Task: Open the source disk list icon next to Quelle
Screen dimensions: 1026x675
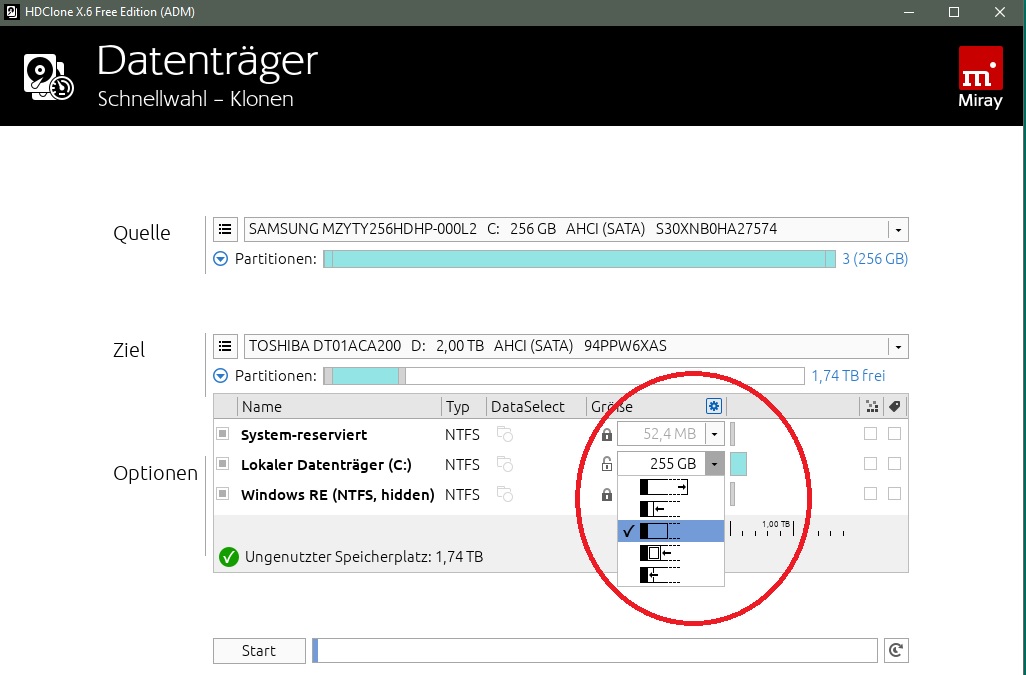Action: pyautogui.click(x=225, y=230)
